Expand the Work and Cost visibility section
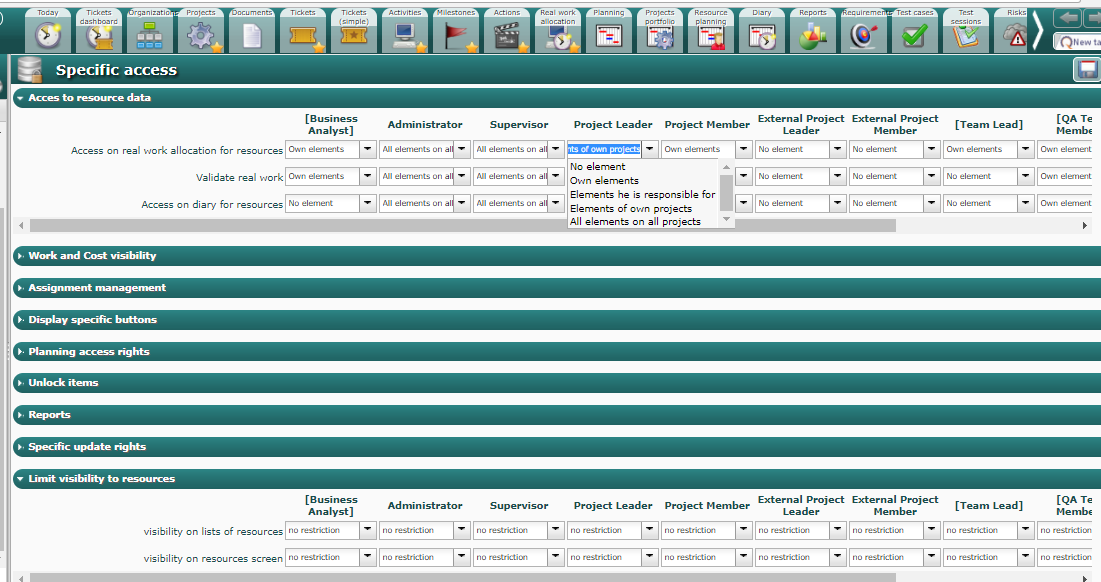 point(92,256)
